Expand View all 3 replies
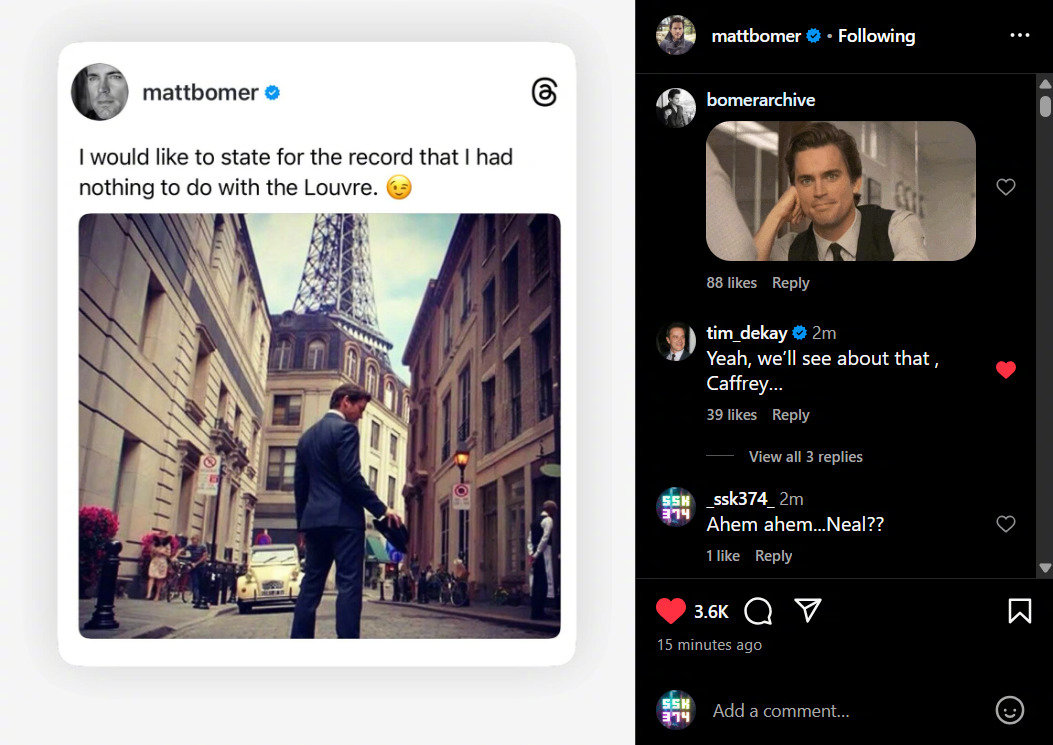The image size is (1053, 745). pos(805,456)
